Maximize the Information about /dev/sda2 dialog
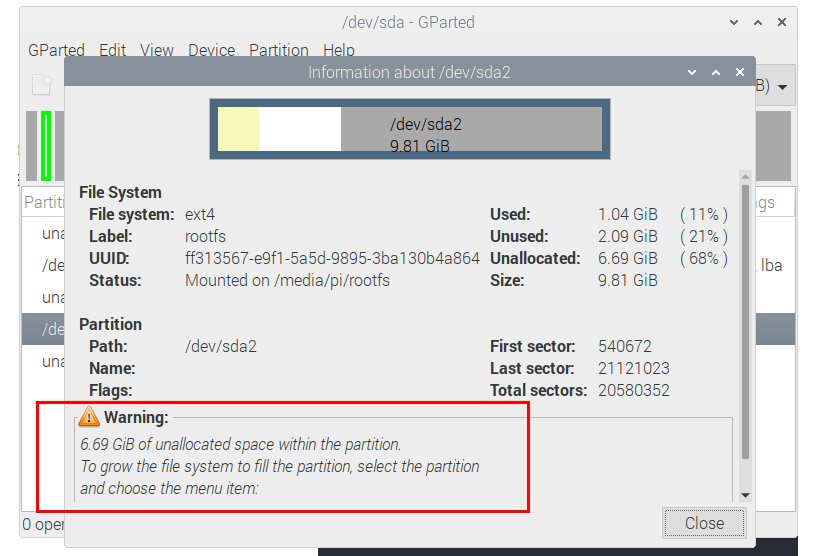 tap(716, 72)
